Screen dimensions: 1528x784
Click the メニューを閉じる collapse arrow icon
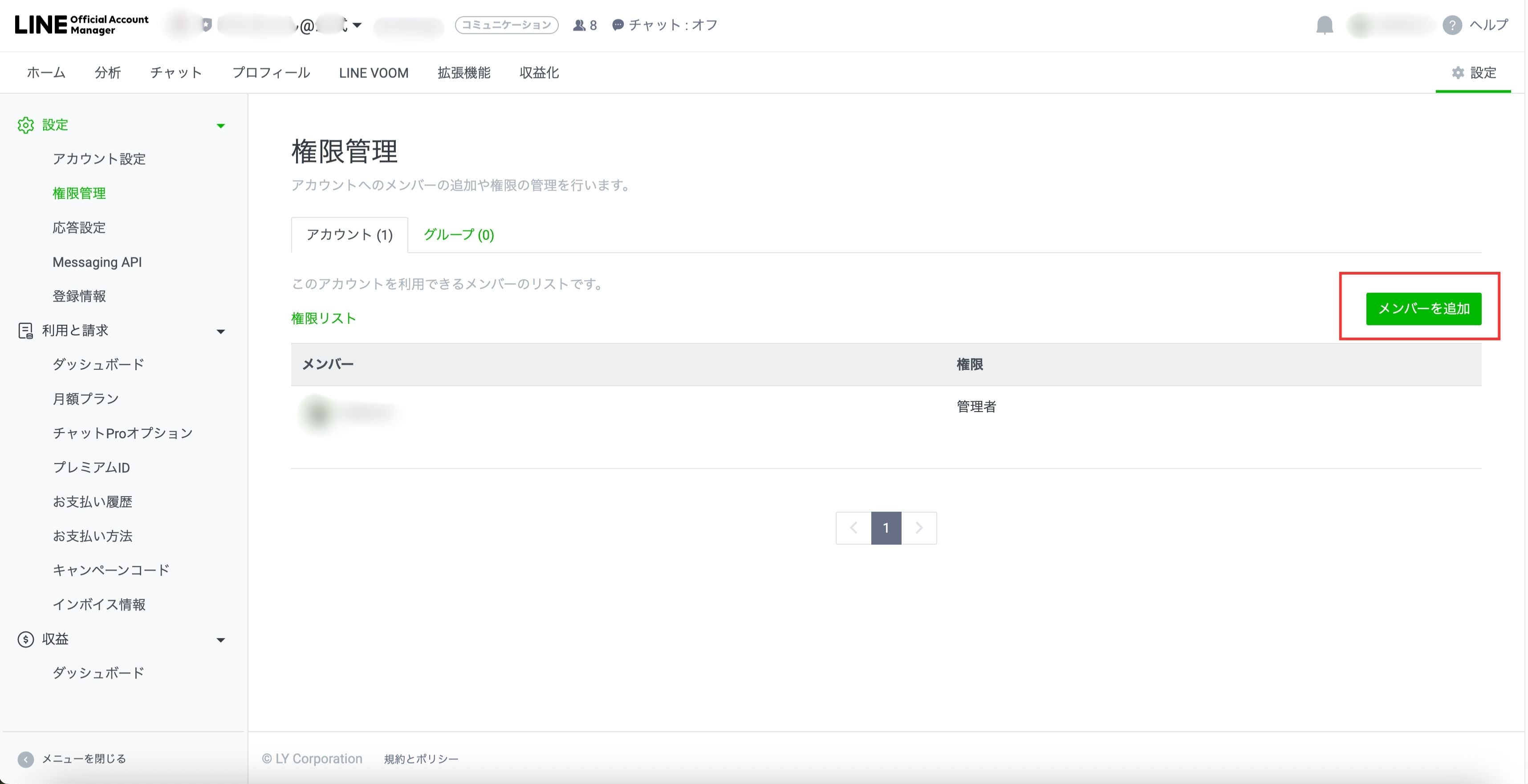pos(25,759)
